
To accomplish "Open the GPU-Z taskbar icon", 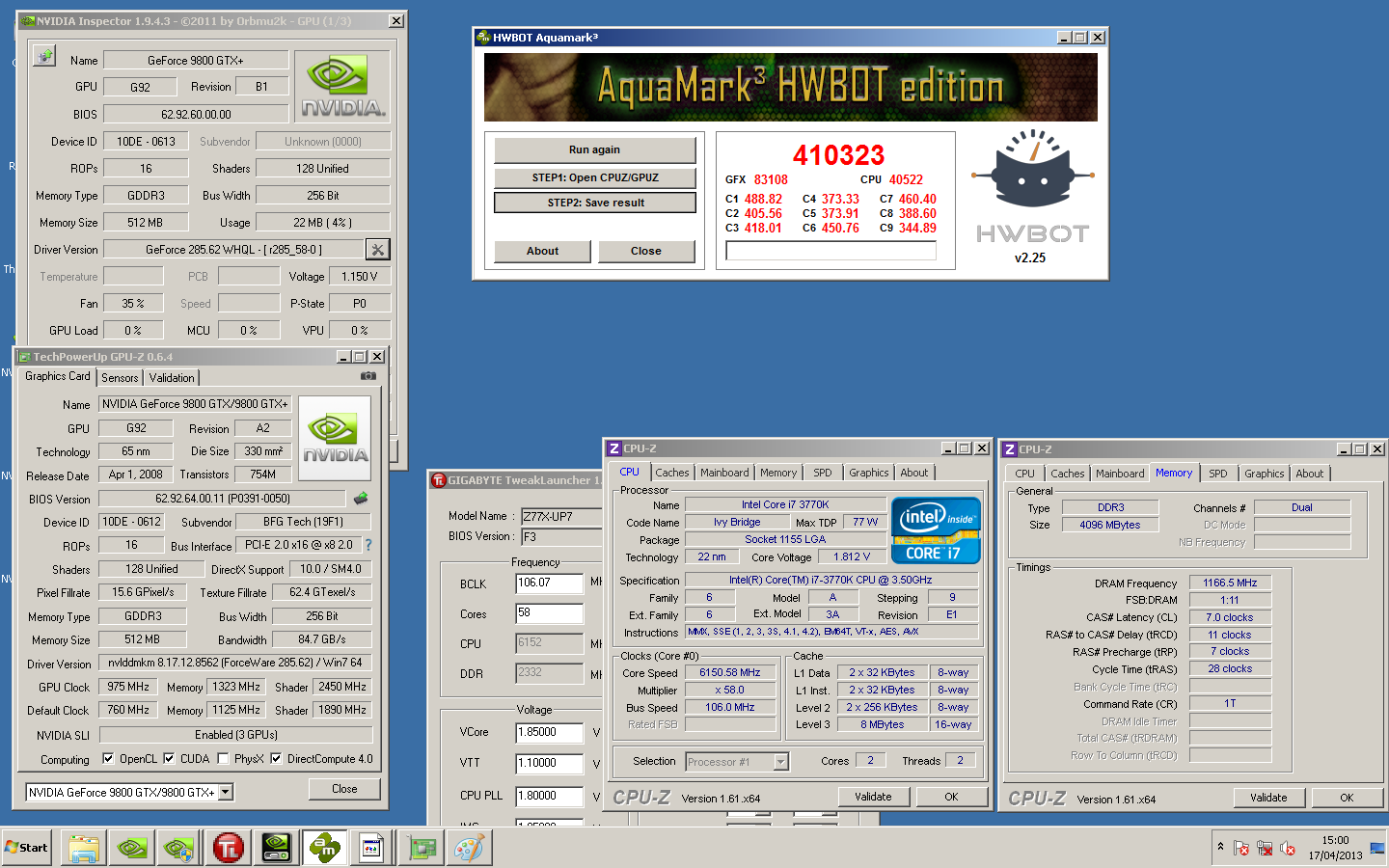I will [277, 848].
